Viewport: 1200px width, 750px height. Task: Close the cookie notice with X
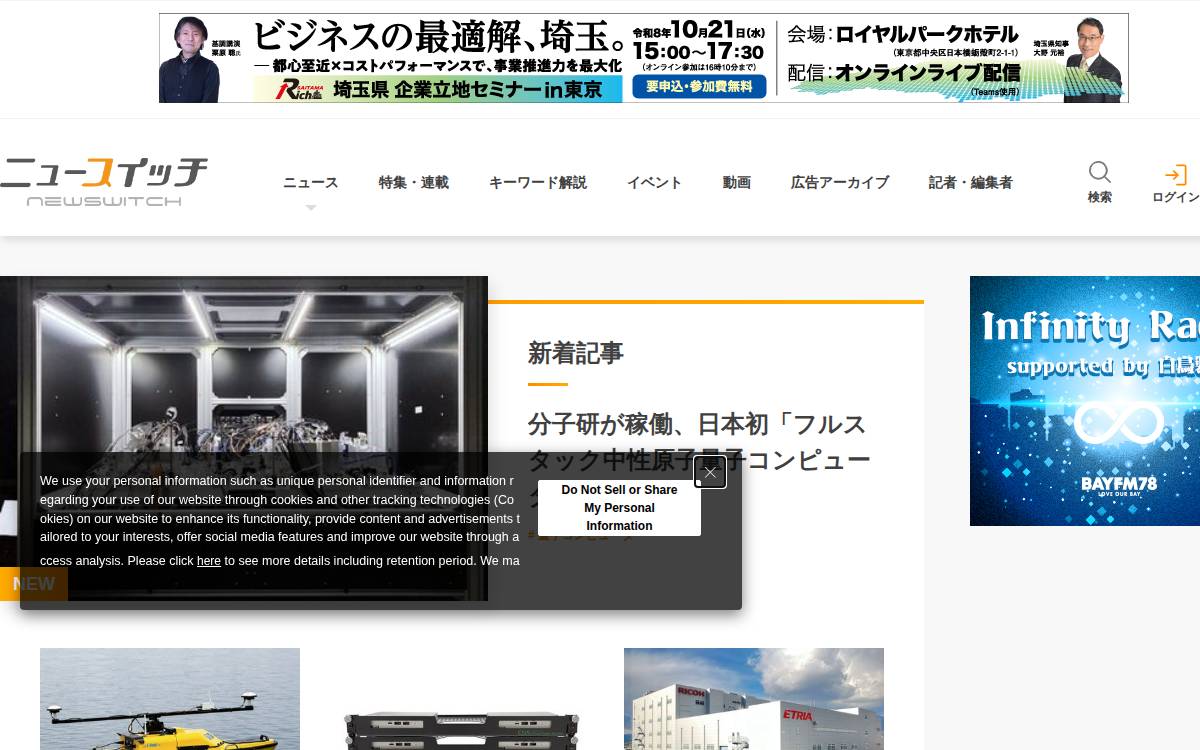click(710, 472)
